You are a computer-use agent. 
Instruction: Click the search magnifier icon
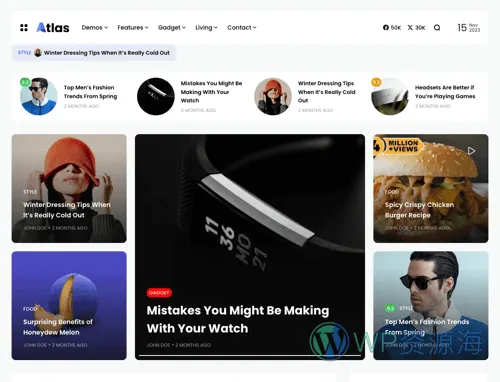click(437, 28)
